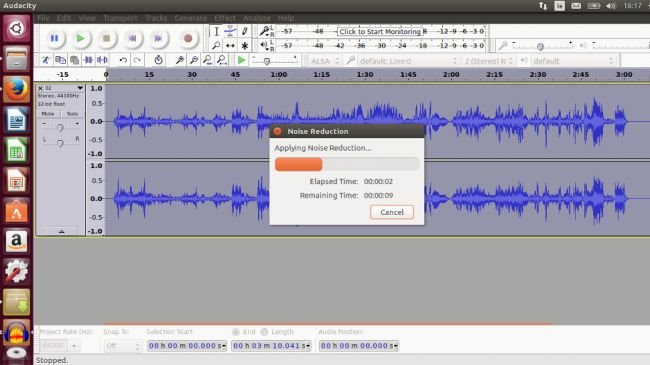This screenshot has width=650, height=365.
Task: Open the default playback device dropdown
Action: [573, 61]
